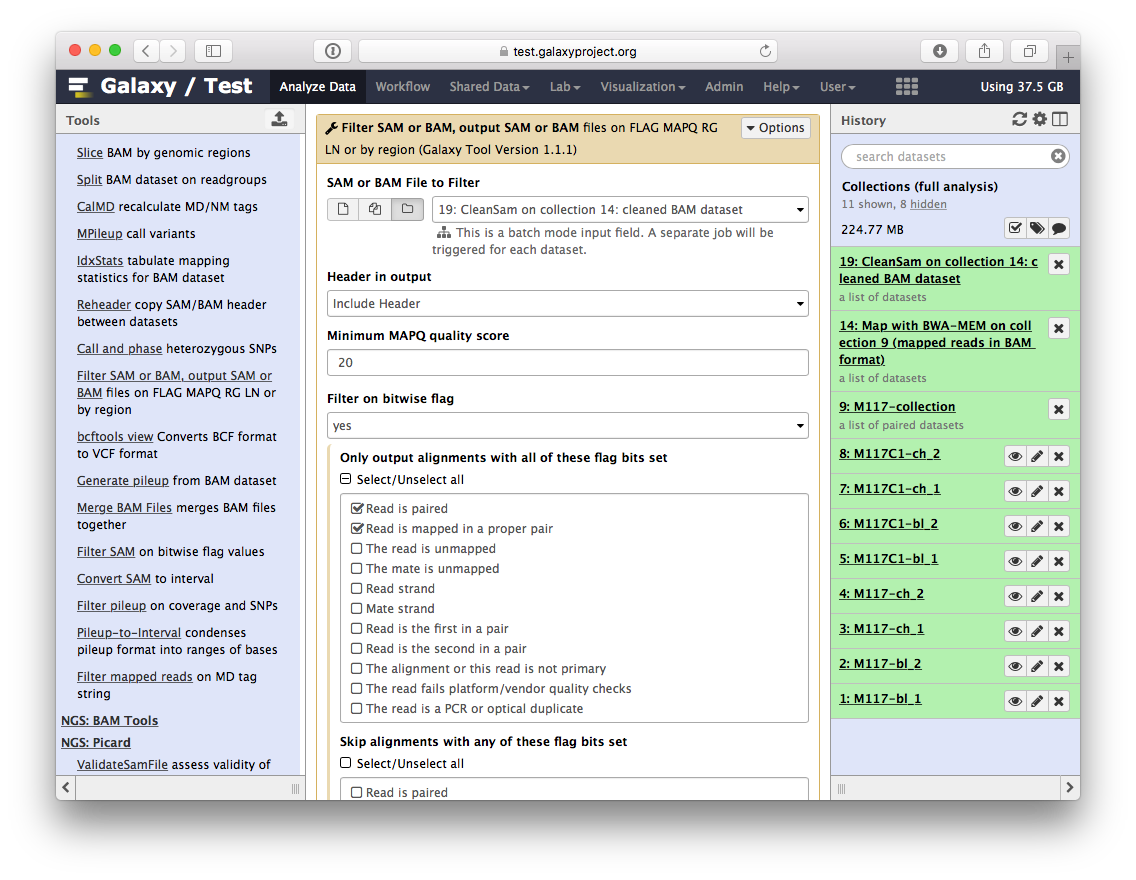View data of 6: M117C1-bl_2
Image resolution: width=1136 pixels, height=880 pixels.
pos(1015,526)
